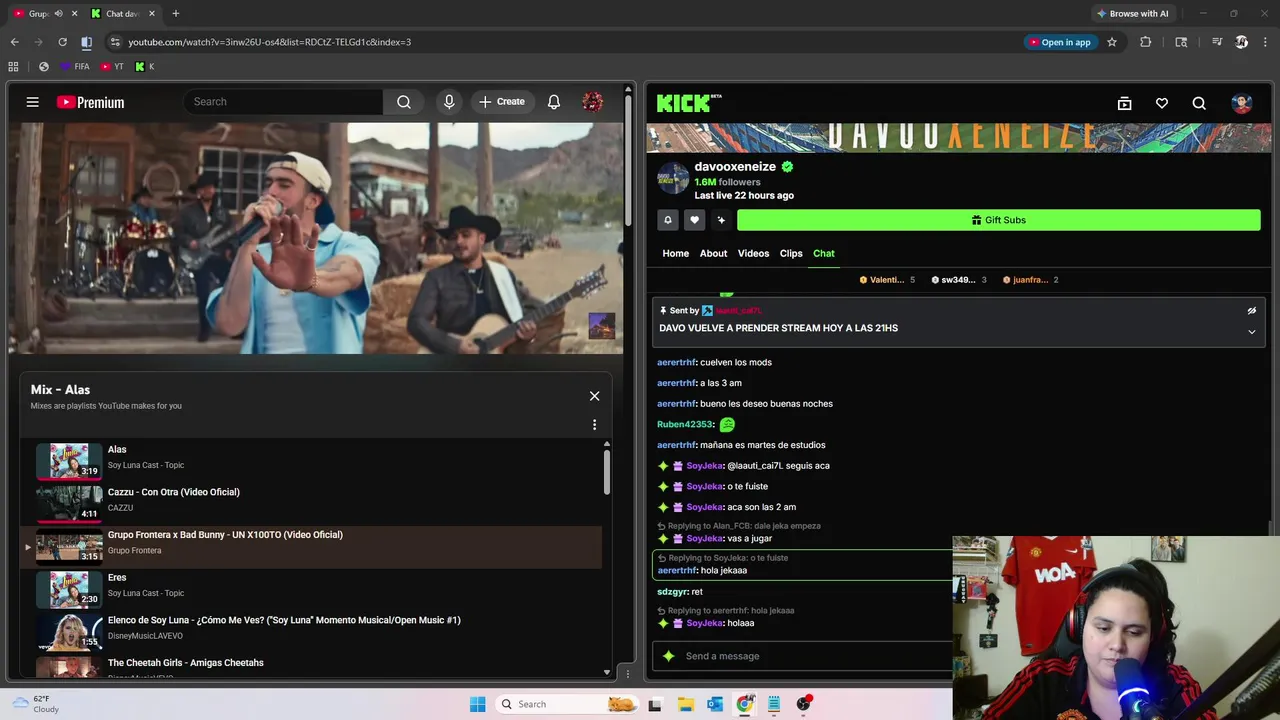The height and width of the screenshot is (720, 1280).
Task: Open the Mix playlist three-dot options
Action: click(594, 425)
